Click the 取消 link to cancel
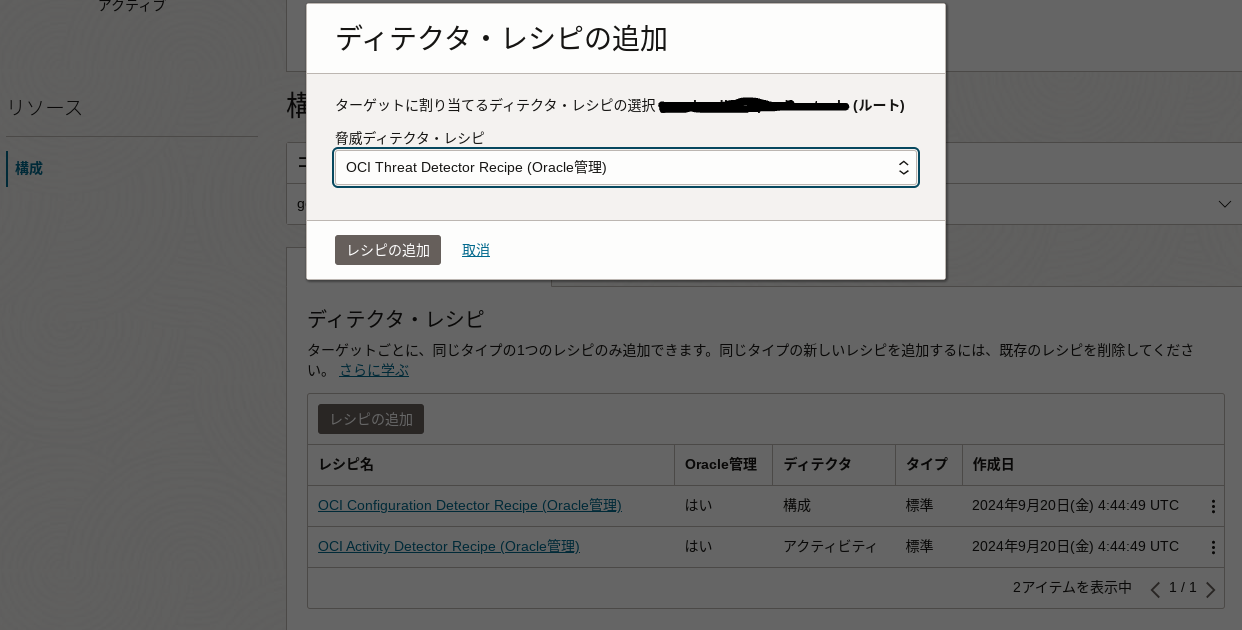Viewport: 1242px width, 630px height. [x=476, y=250]
